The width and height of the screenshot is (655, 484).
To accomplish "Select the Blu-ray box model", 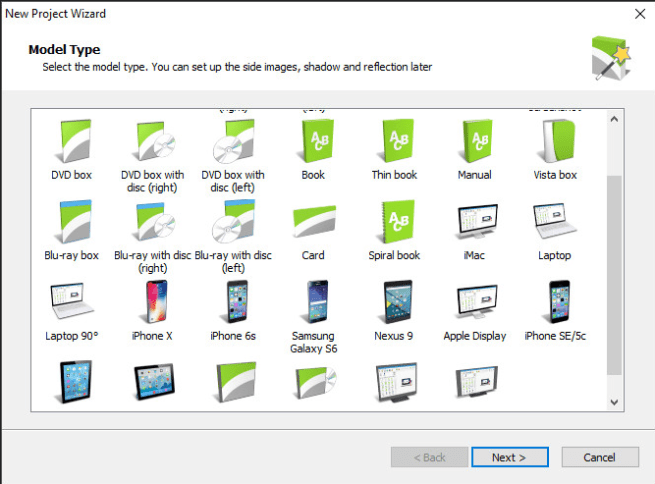I will 71,231.
